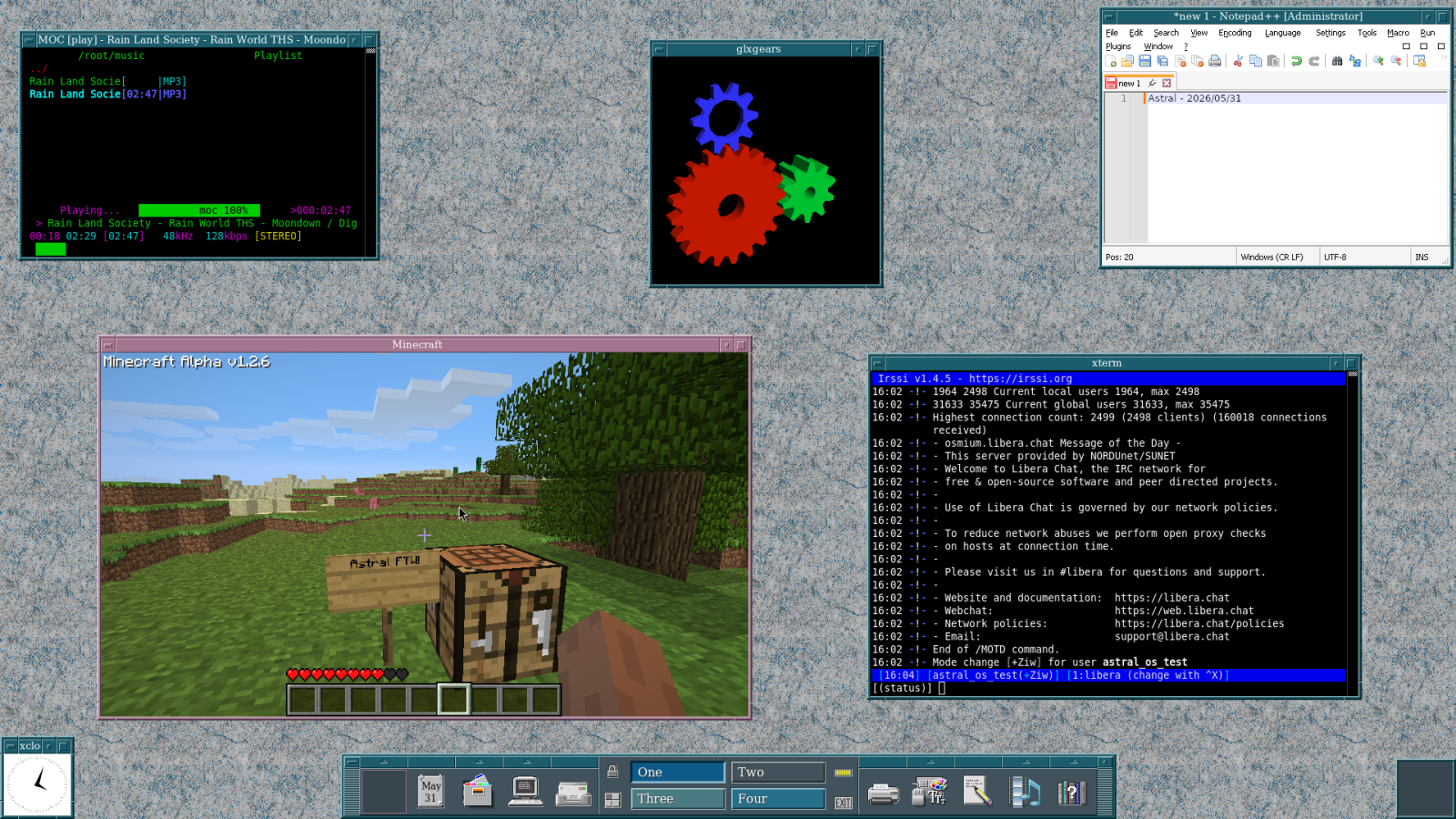
Task: Switch to workspace Three
Action: 678,798
